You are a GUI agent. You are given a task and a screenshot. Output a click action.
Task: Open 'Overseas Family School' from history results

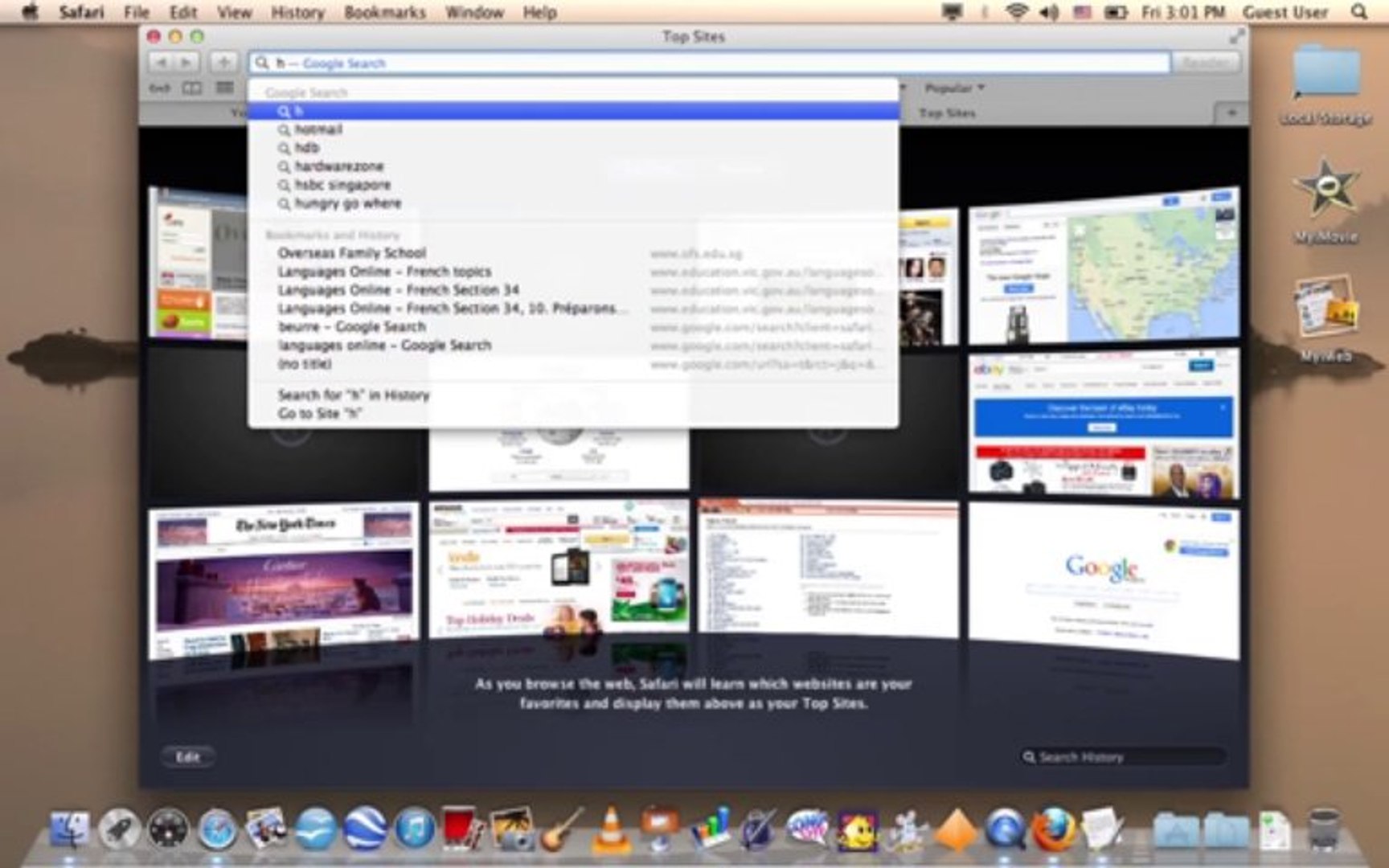(351, 252)
